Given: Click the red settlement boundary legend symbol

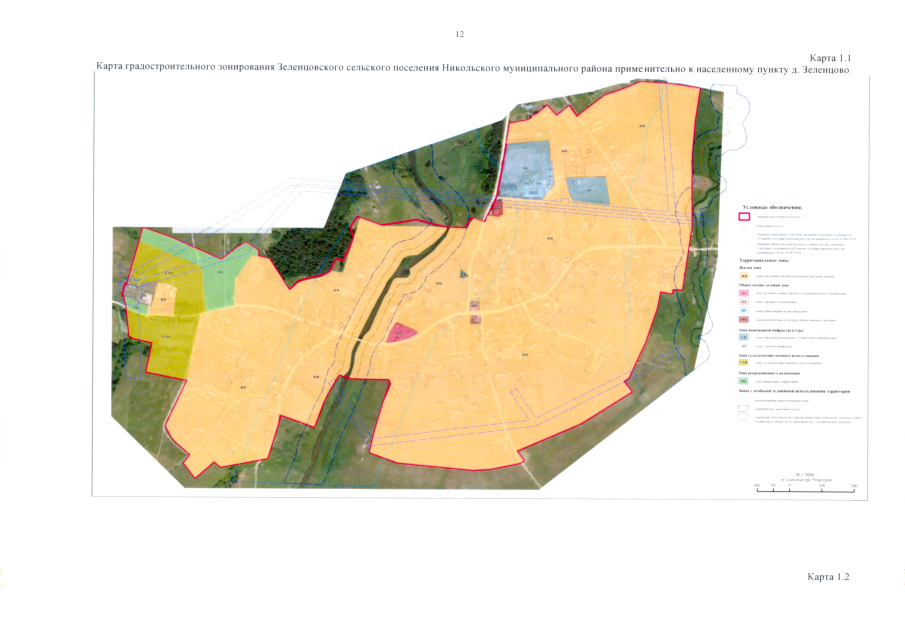Looking at the screenshot, I should pos(743,216).
